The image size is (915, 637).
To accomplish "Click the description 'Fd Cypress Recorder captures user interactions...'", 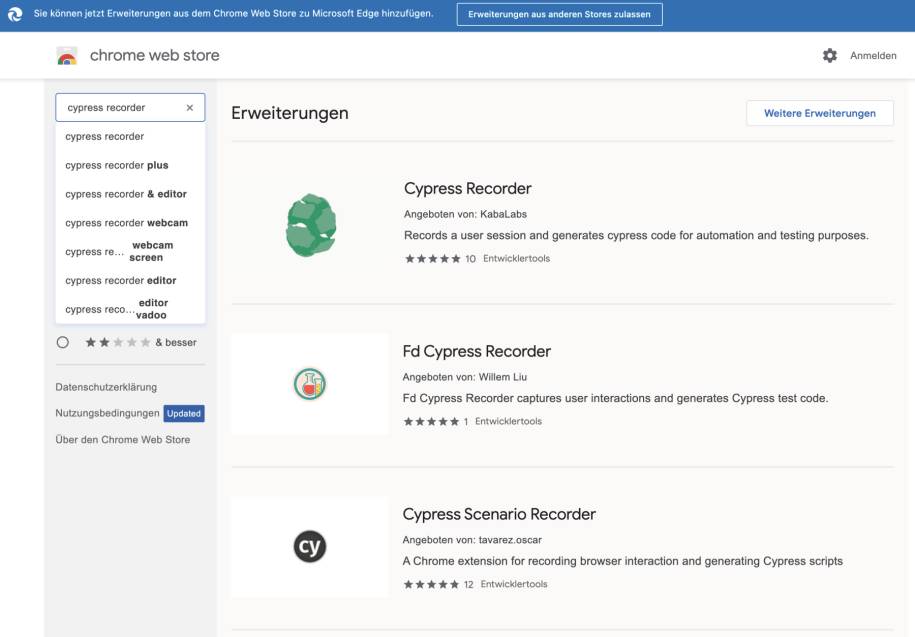I will 615,398.
